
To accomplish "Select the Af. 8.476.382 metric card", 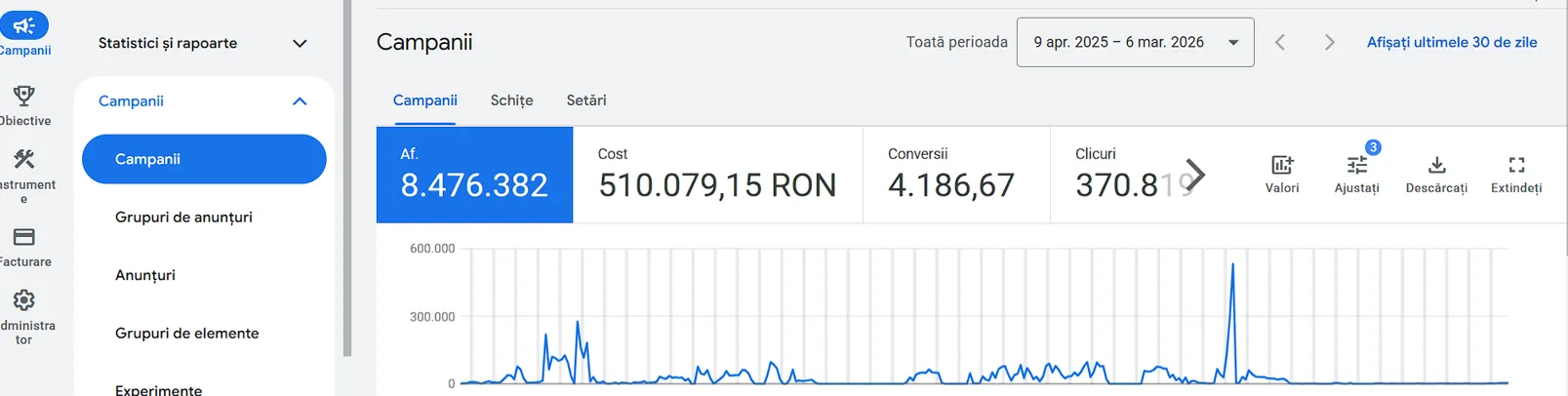I will 474,175.
